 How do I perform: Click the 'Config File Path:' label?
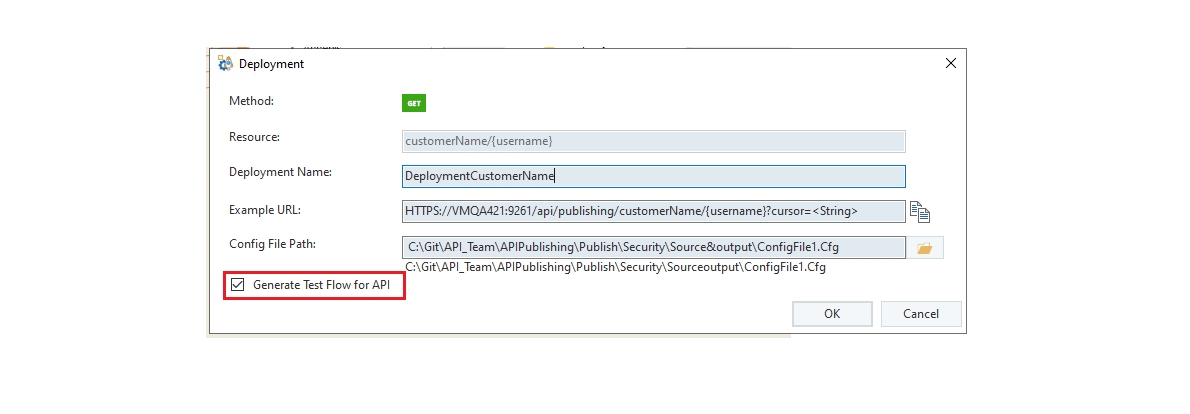272,244
